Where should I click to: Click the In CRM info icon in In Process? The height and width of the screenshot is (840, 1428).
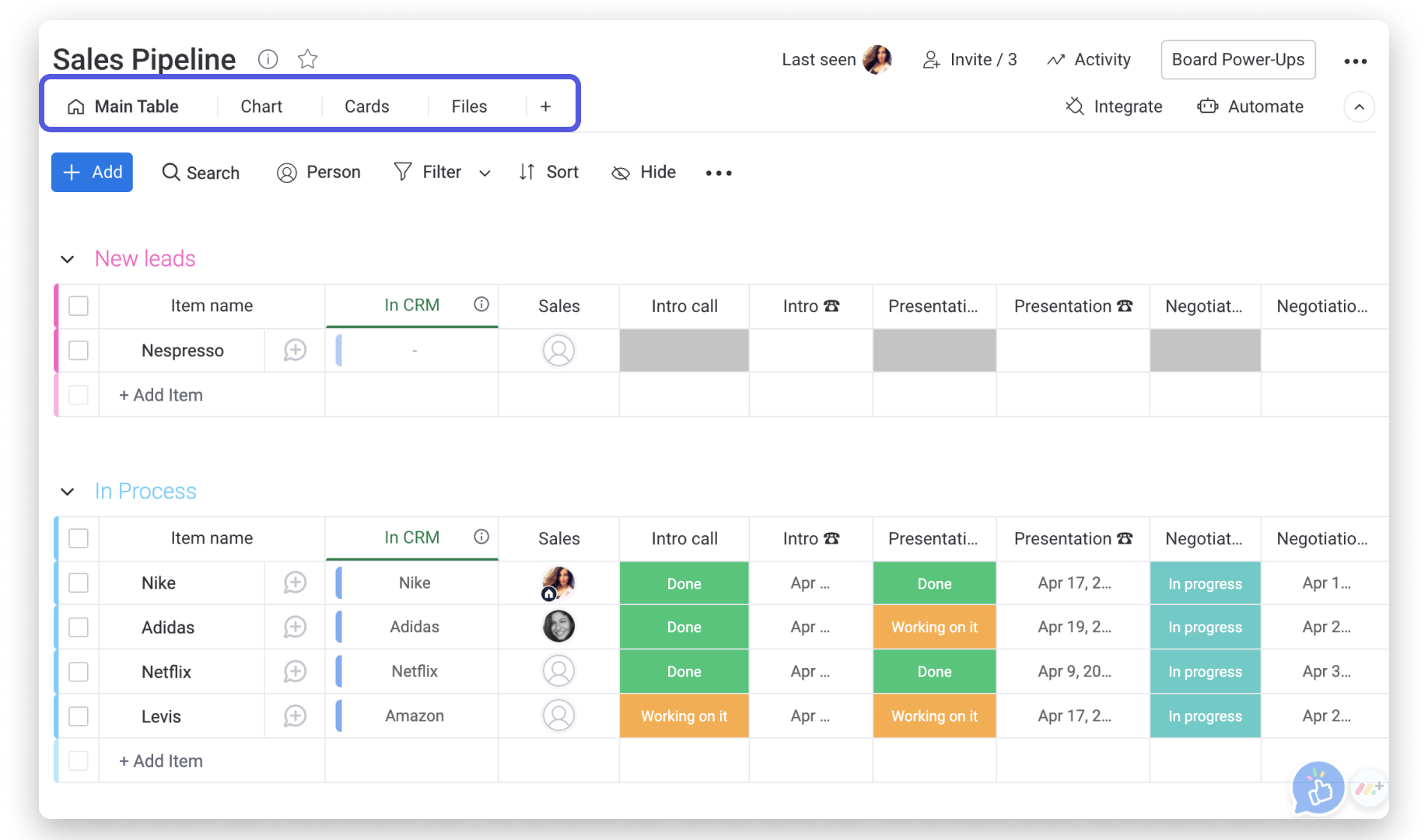(481, 537)
